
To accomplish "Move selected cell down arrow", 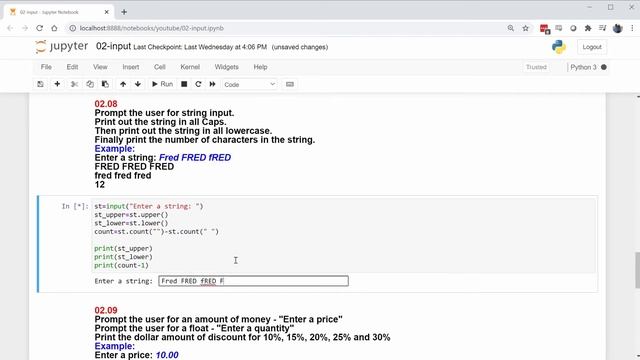I will [x=138, y=84].
